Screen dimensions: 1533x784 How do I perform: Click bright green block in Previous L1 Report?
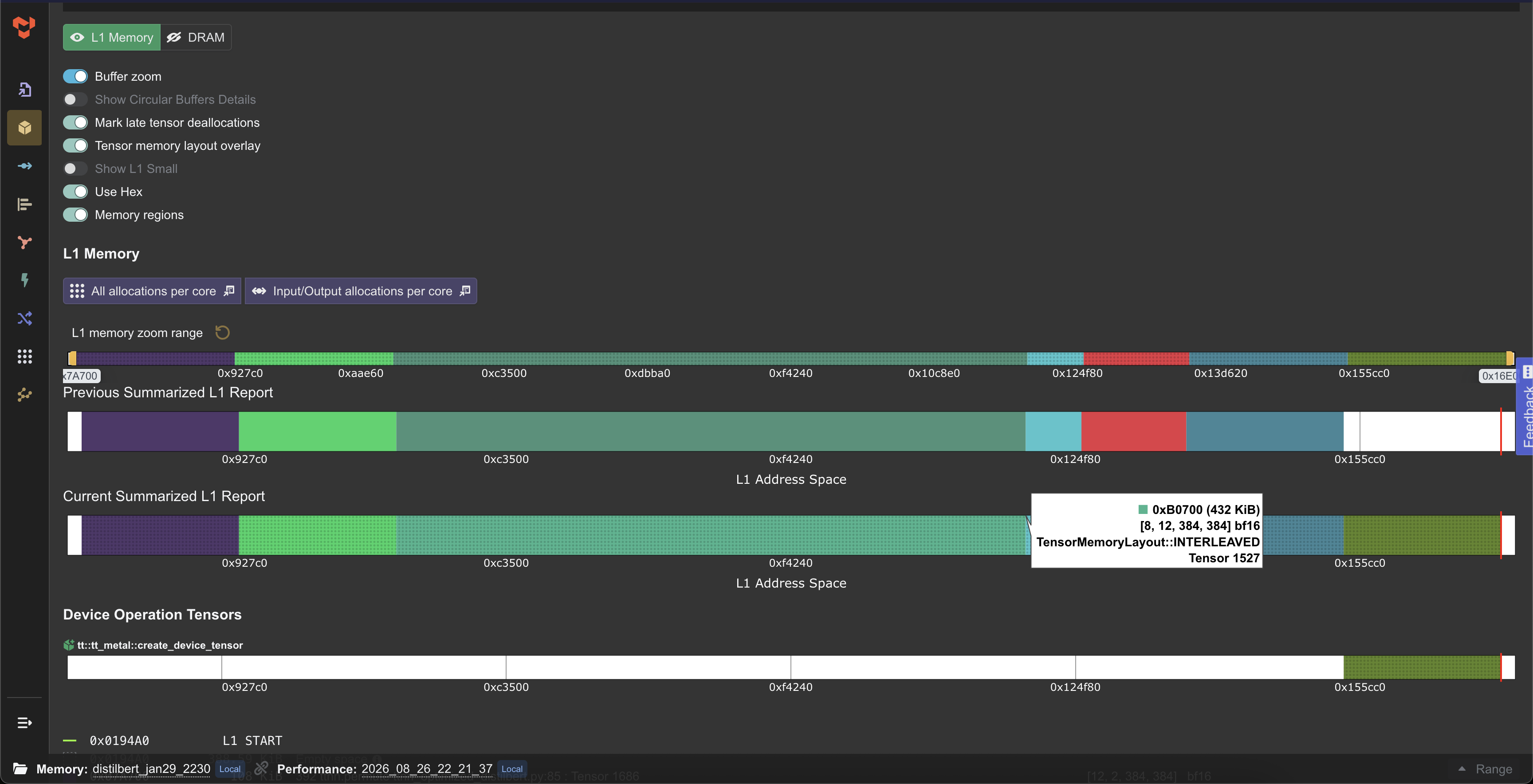click(x=317, y=431)
